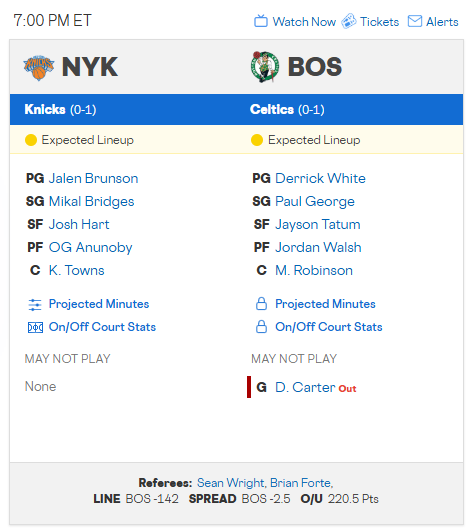
Task: Click referee Sean Wright's name
Action: coord(231,483)
